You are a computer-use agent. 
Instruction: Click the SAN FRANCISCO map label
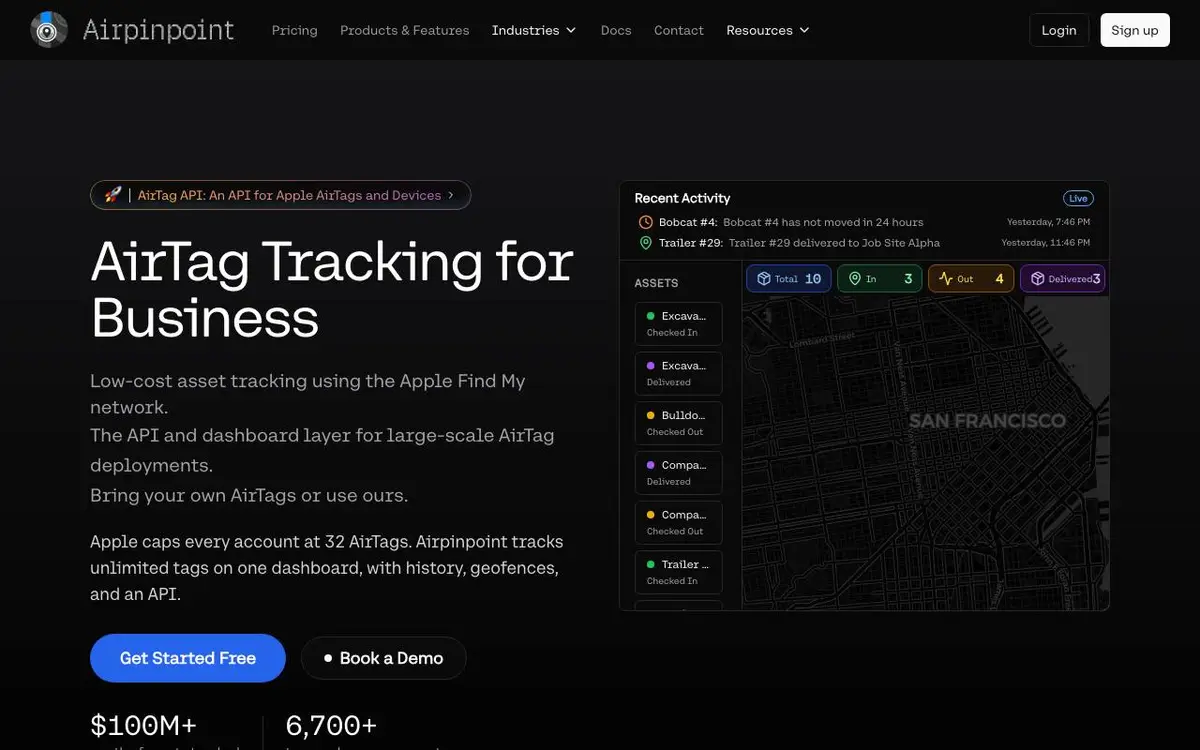point(987,421)
